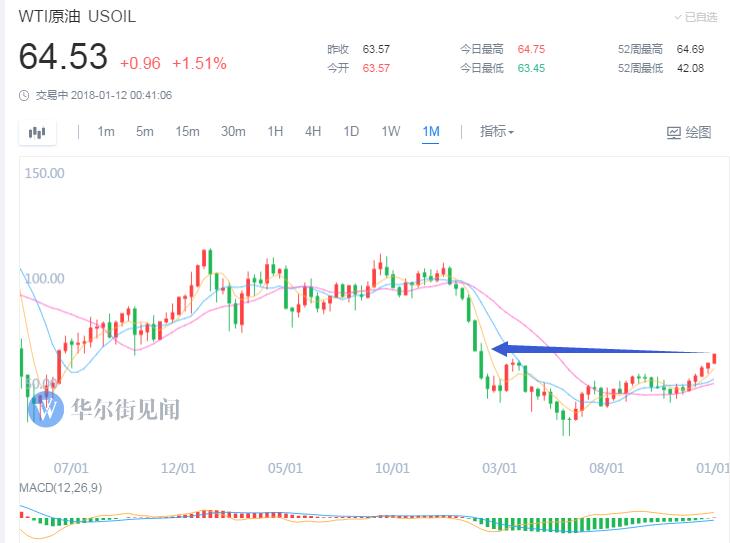
Task: Select the 1W weekly interval
Action: pyautogui.click(x=390, y=132)
